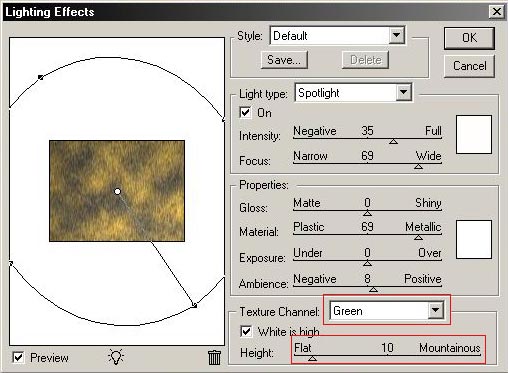
Task: Click the new light bulb icon
Action: 116,357
